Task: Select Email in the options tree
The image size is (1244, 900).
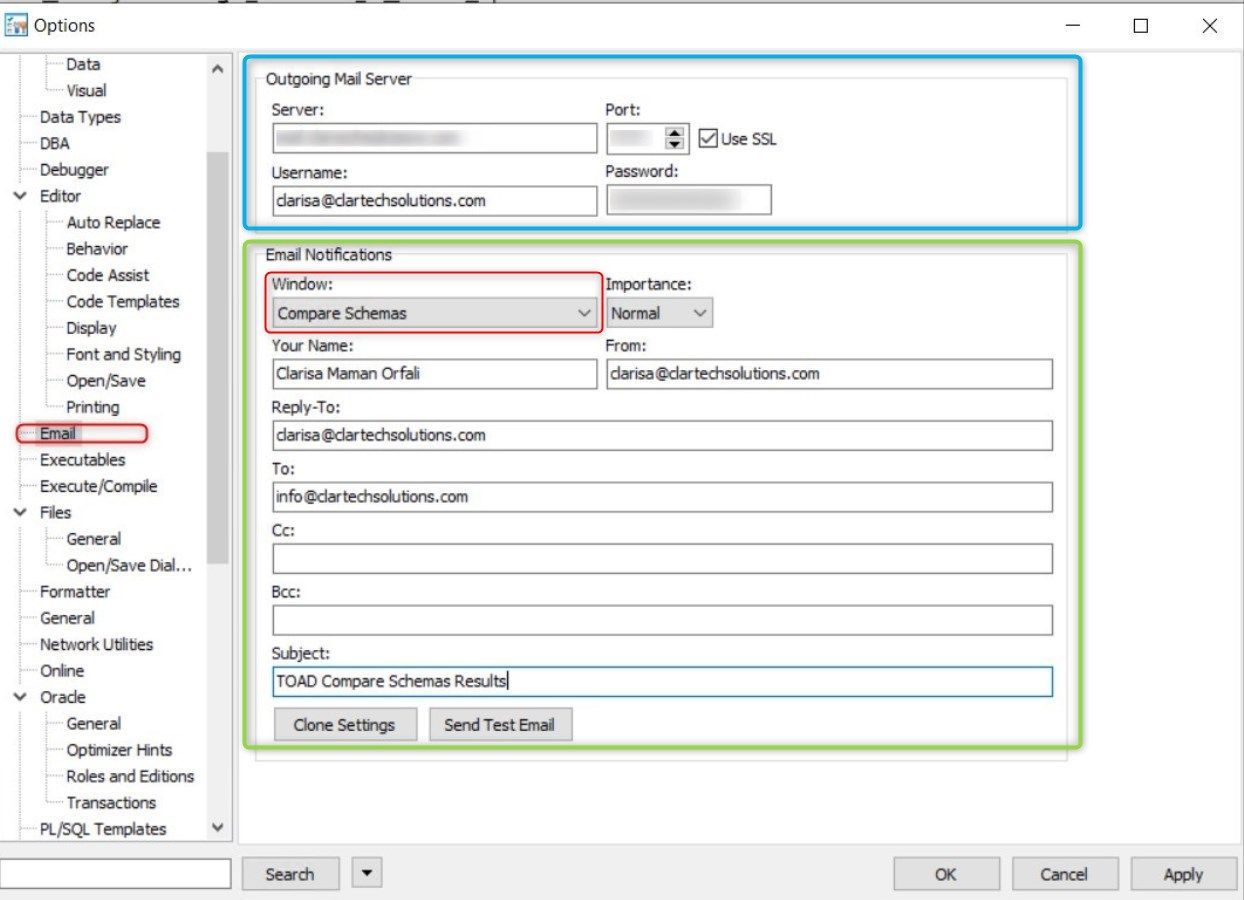Action: pos(57,433)
